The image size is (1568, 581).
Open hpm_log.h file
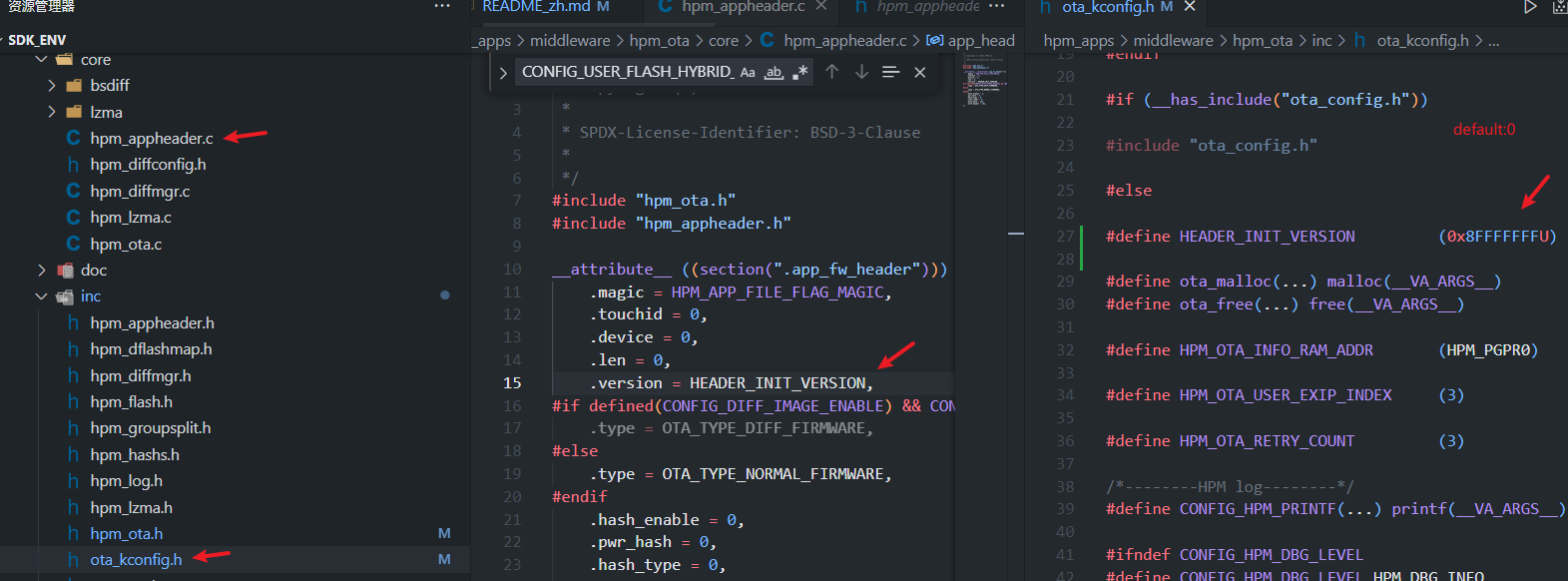(127, 481)
